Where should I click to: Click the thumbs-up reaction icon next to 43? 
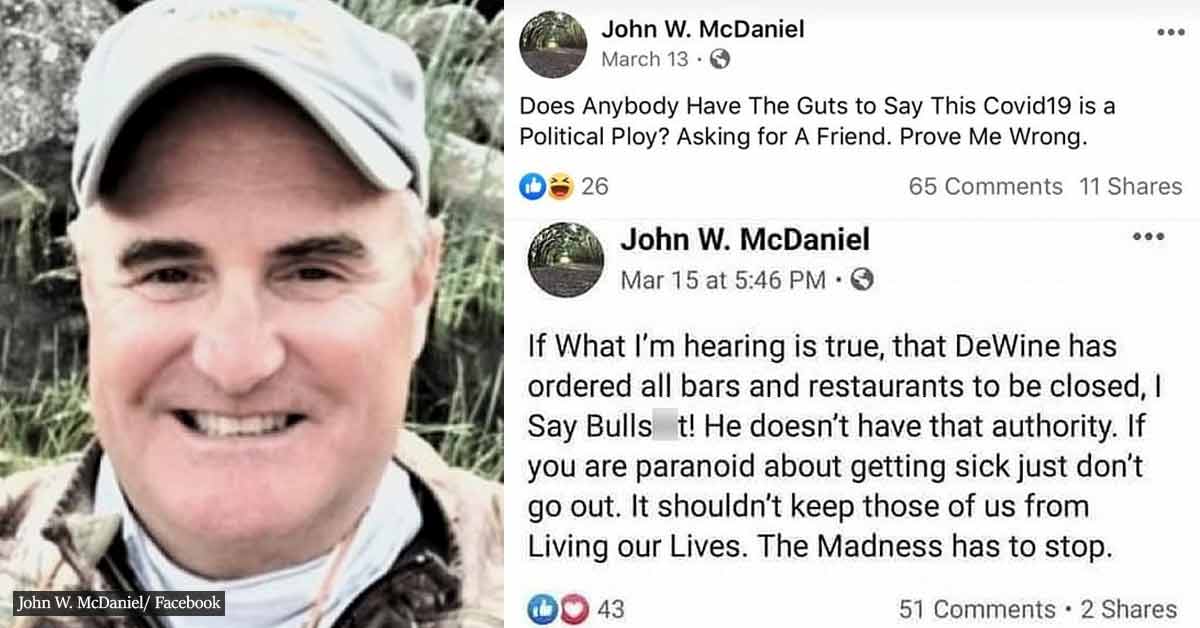[x=541, y=609]
